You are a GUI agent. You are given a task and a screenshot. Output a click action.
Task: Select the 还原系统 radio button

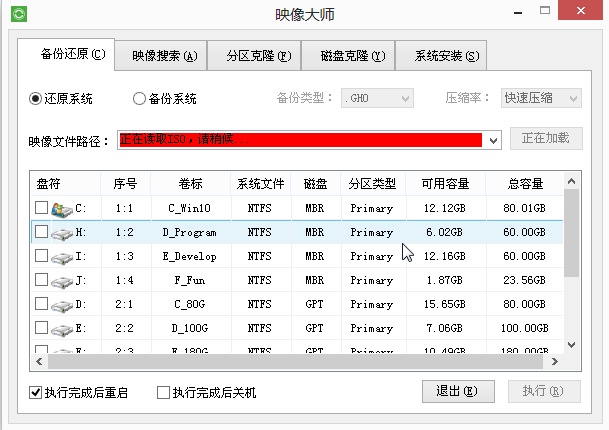pyautogui.click(x=35, y=99)
